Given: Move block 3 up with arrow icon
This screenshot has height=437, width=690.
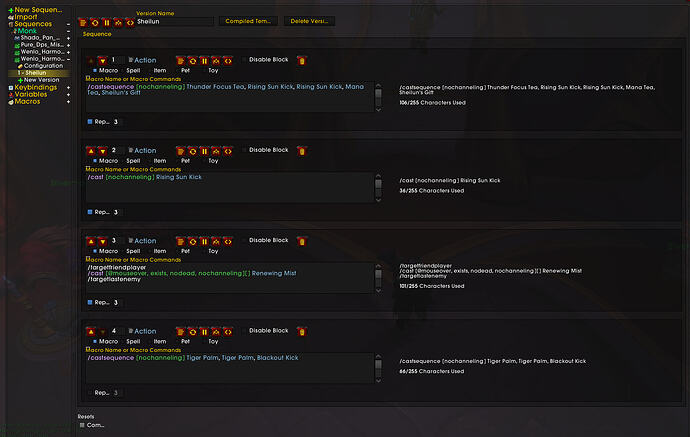Looking at the screenshot, I should 90,241.
